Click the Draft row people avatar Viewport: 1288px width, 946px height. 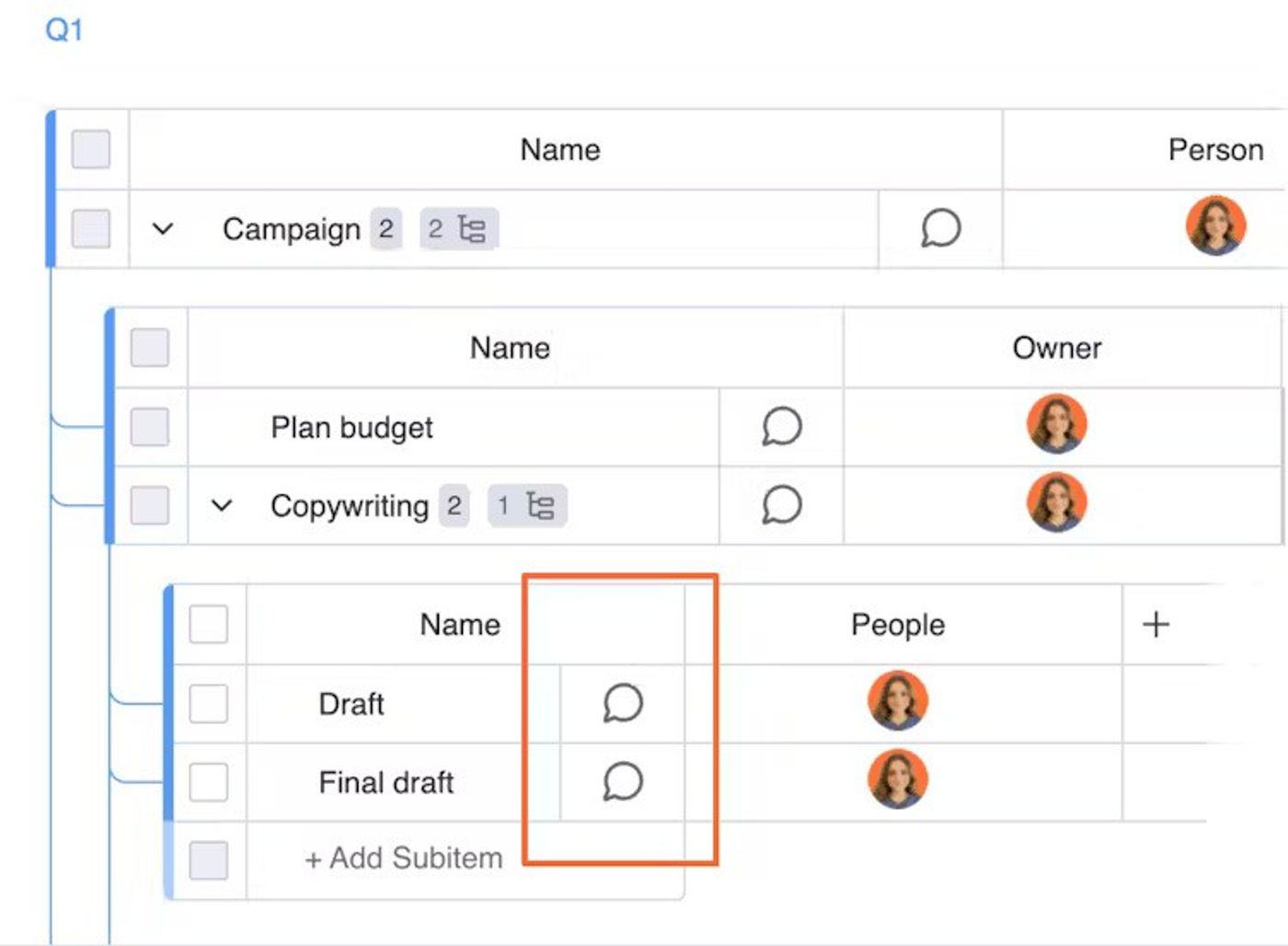[x=897, y=700]
